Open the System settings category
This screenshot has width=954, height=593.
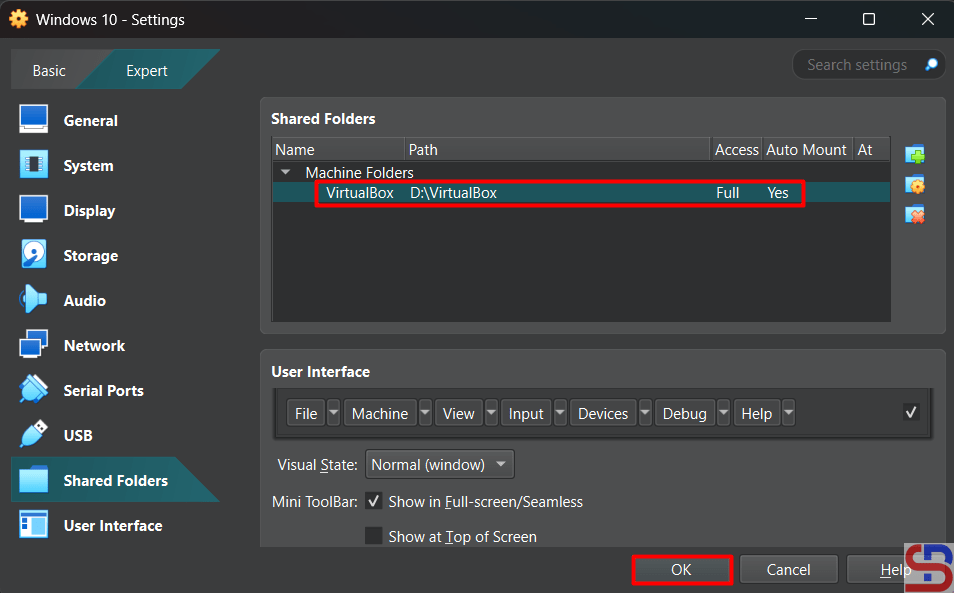tap(88, 166)
